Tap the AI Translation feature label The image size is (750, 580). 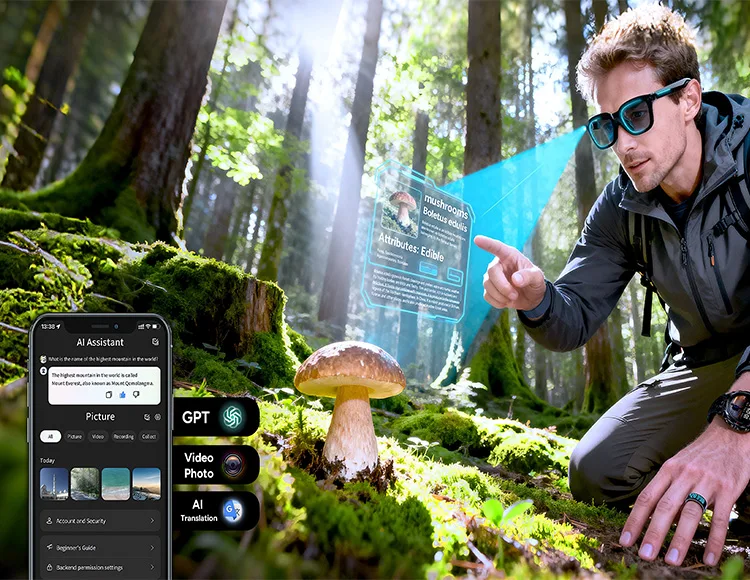199,511
